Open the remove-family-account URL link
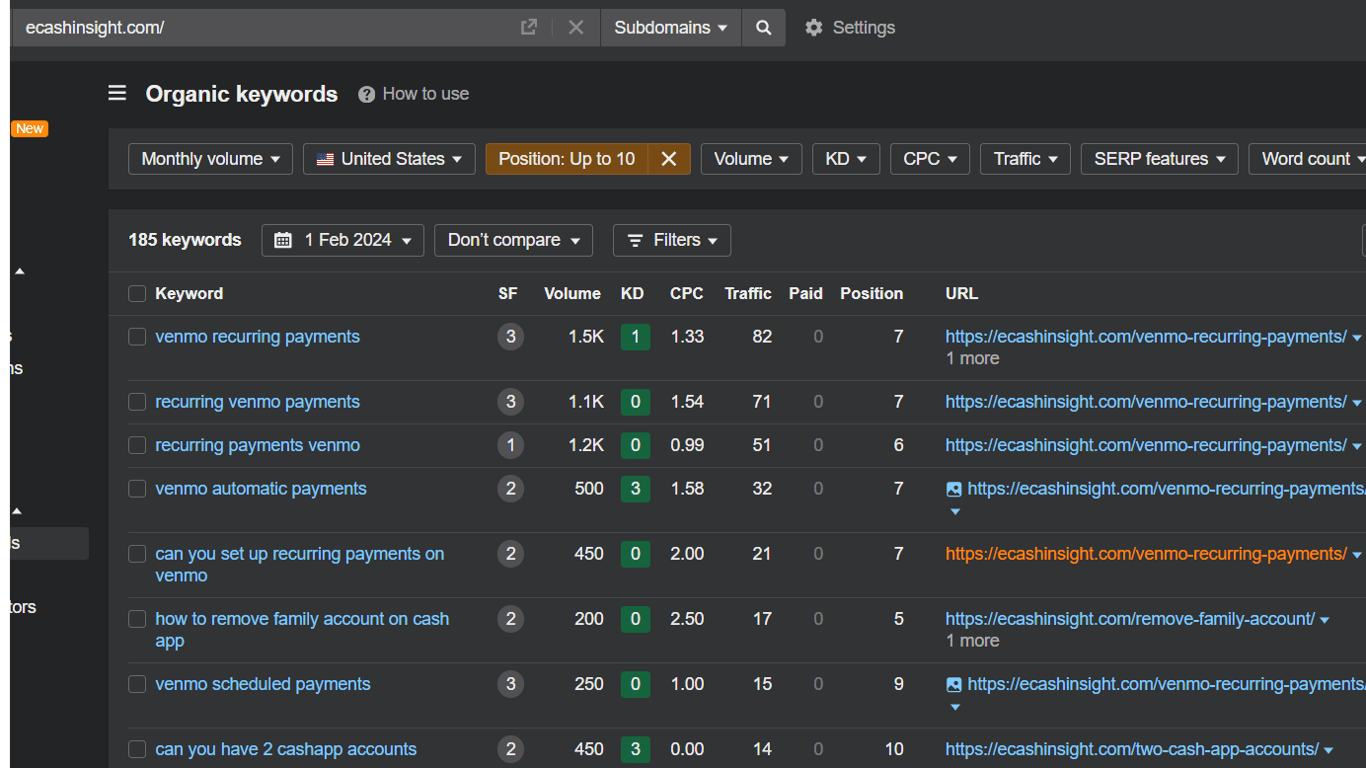Screen dimensions: 1366x768 [1129, 619]
